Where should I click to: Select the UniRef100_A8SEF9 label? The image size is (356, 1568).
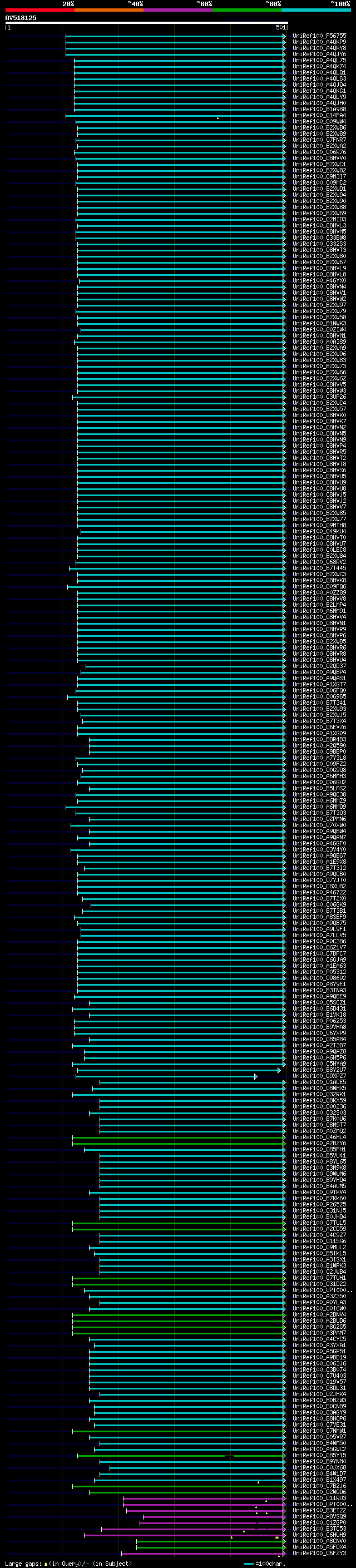[319, 917]
